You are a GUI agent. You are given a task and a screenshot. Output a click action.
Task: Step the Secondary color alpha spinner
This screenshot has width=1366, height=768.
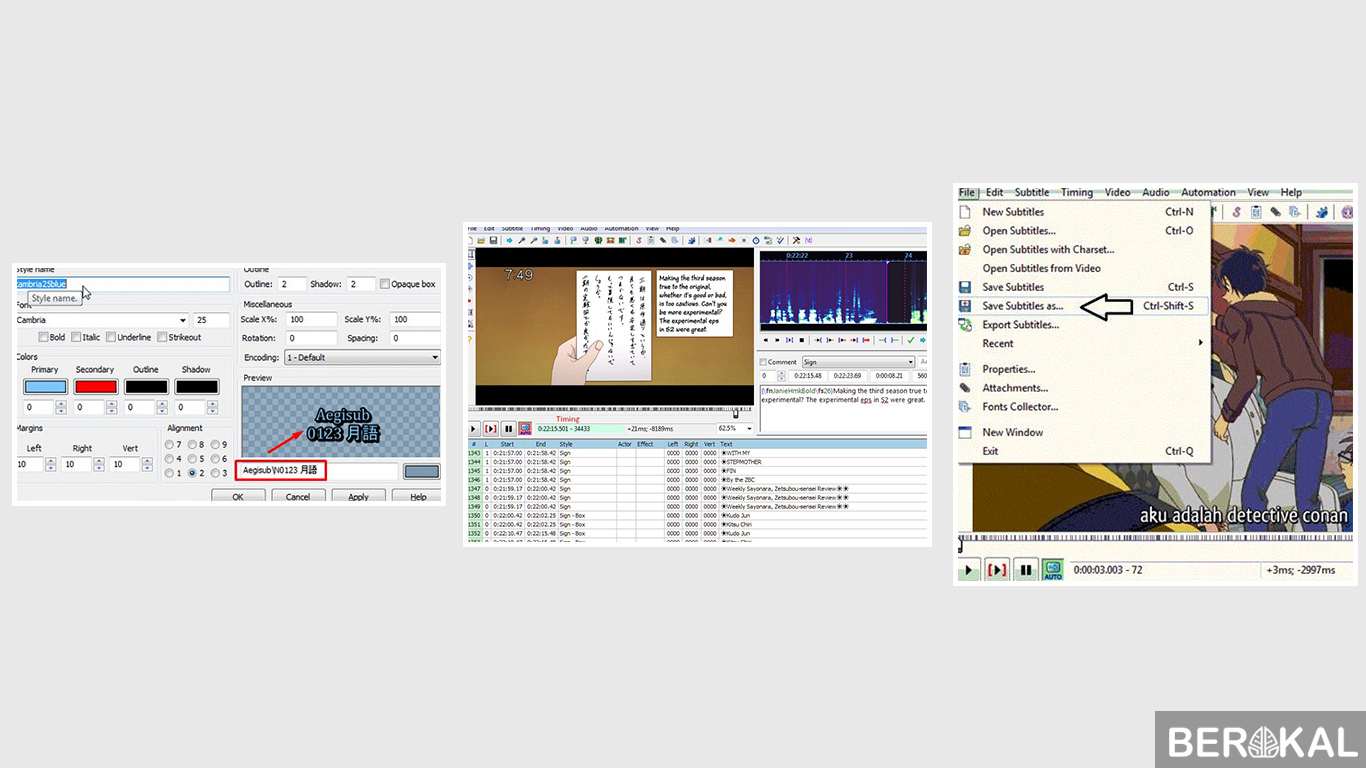point(111,407)
